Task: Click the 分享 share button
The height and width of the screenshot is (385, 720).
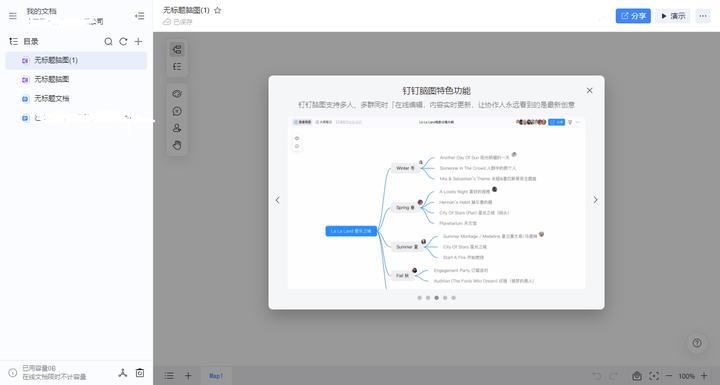Action: pos(633,16)
